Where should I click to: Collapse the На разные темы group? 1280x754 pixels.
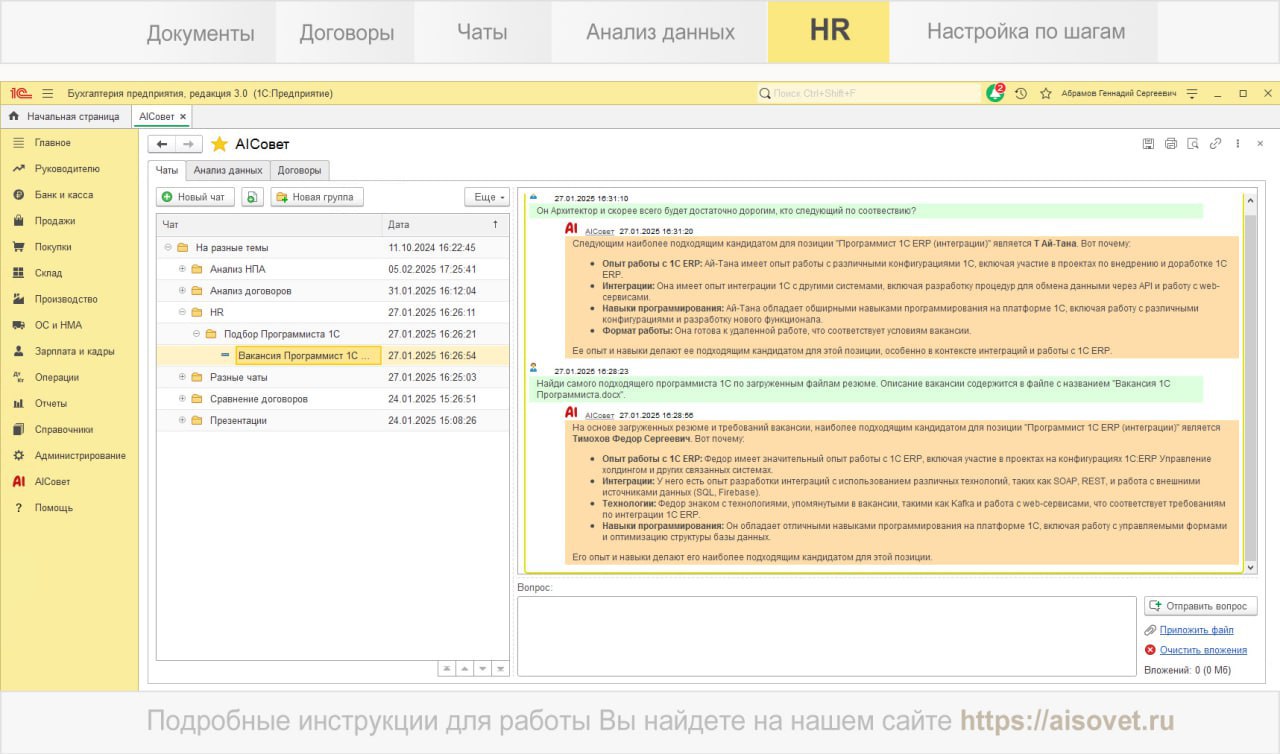(168, 247)
